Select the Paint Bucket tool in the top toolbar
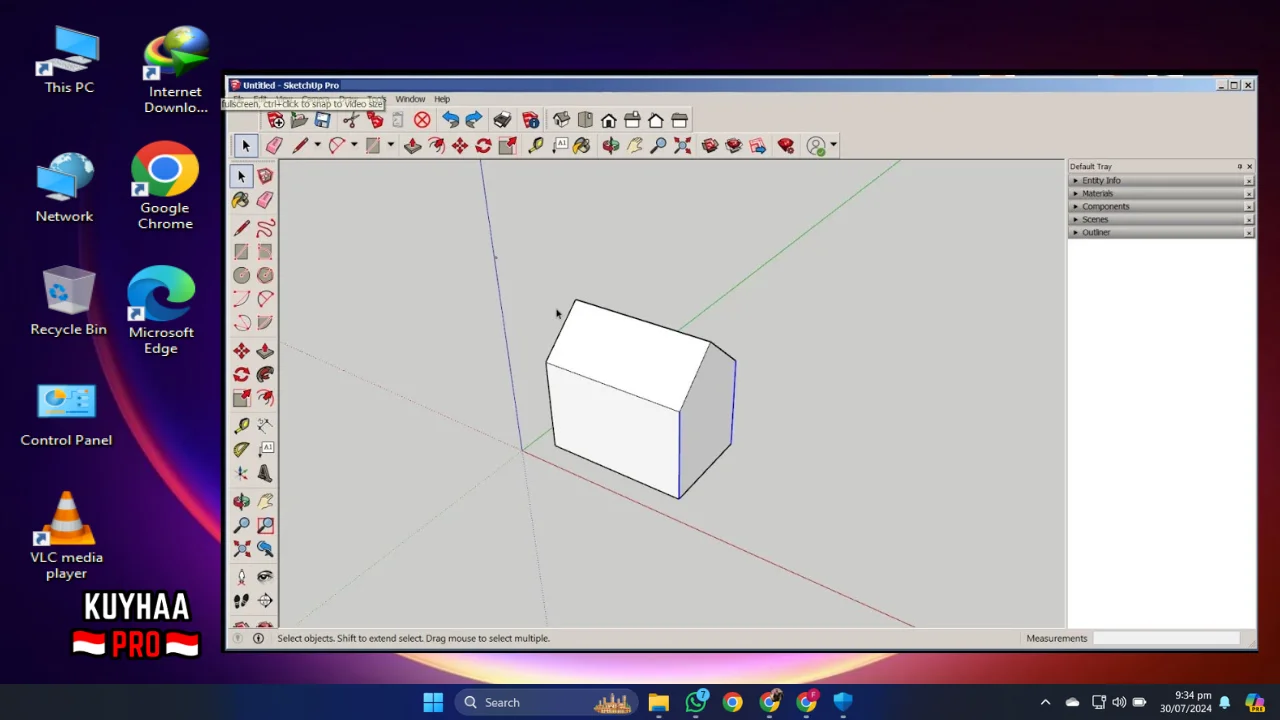 click(582, 146)
